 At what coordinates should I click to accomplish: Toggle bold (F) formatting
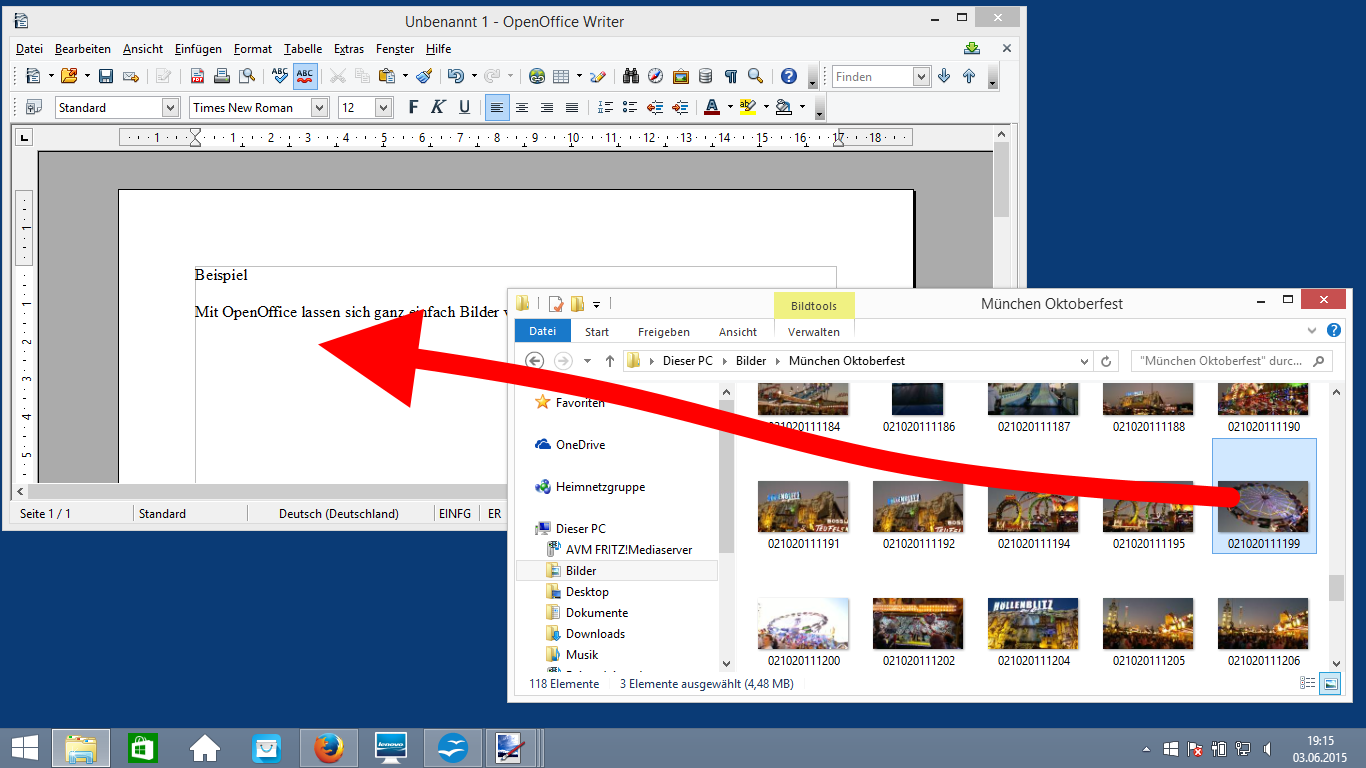click(x=413, y=107)
